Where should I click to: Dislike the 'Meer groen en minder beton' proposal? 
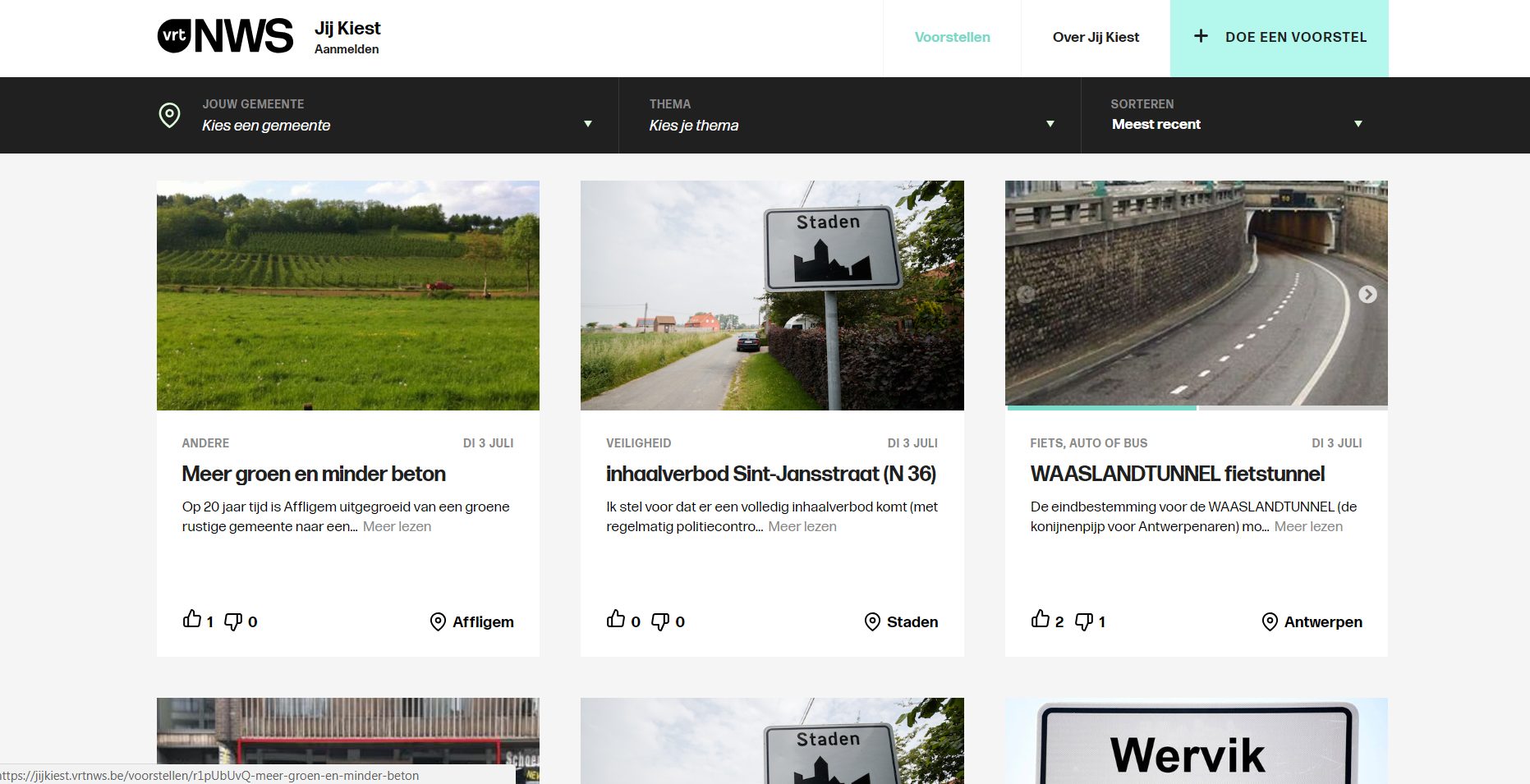click(x=233, y=621)
